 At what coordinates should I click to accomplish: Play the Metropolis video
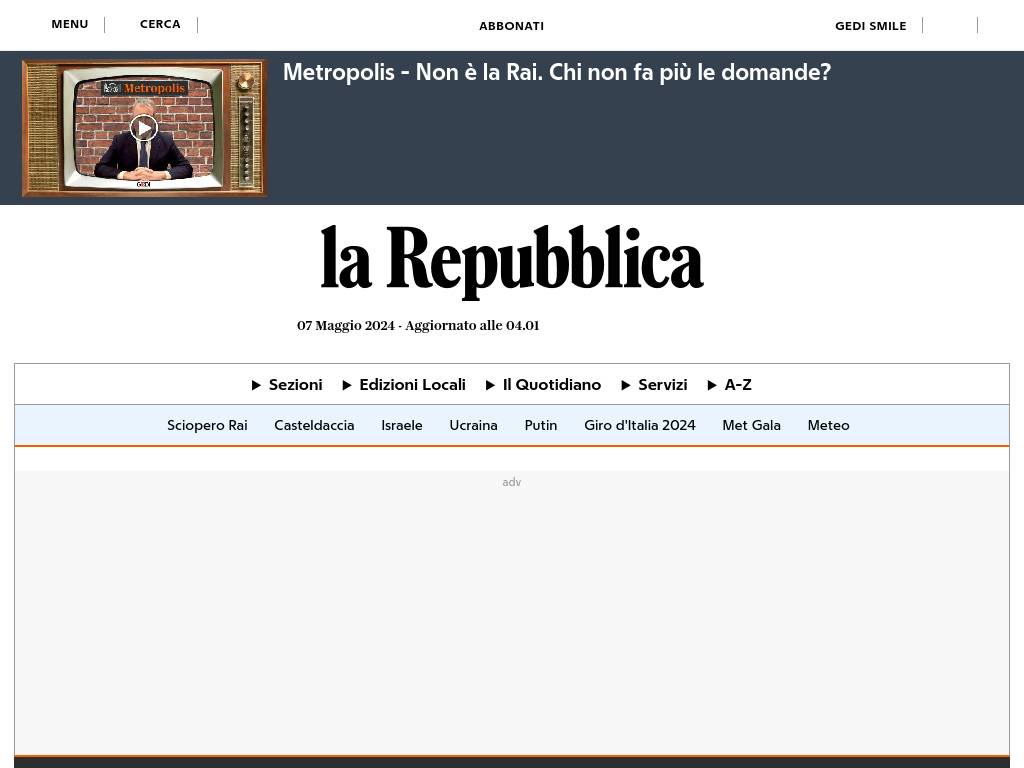point(144,128)
